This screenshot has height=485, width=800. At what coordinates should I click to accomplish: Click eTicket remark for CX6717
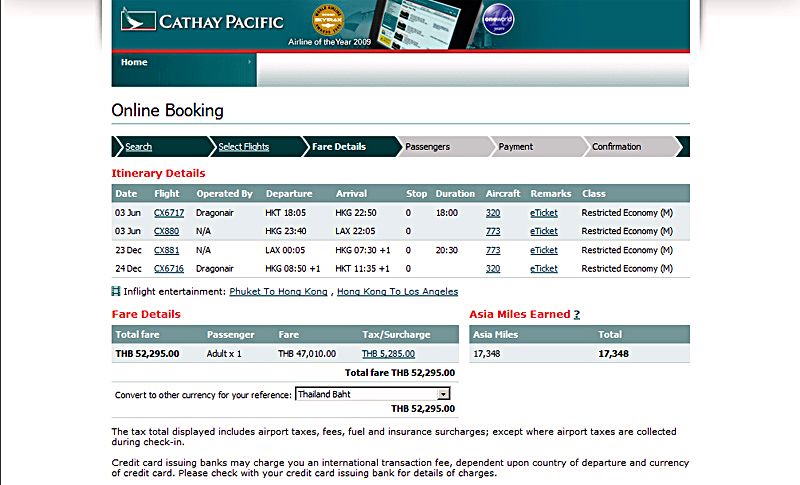[x=544, y=213]
